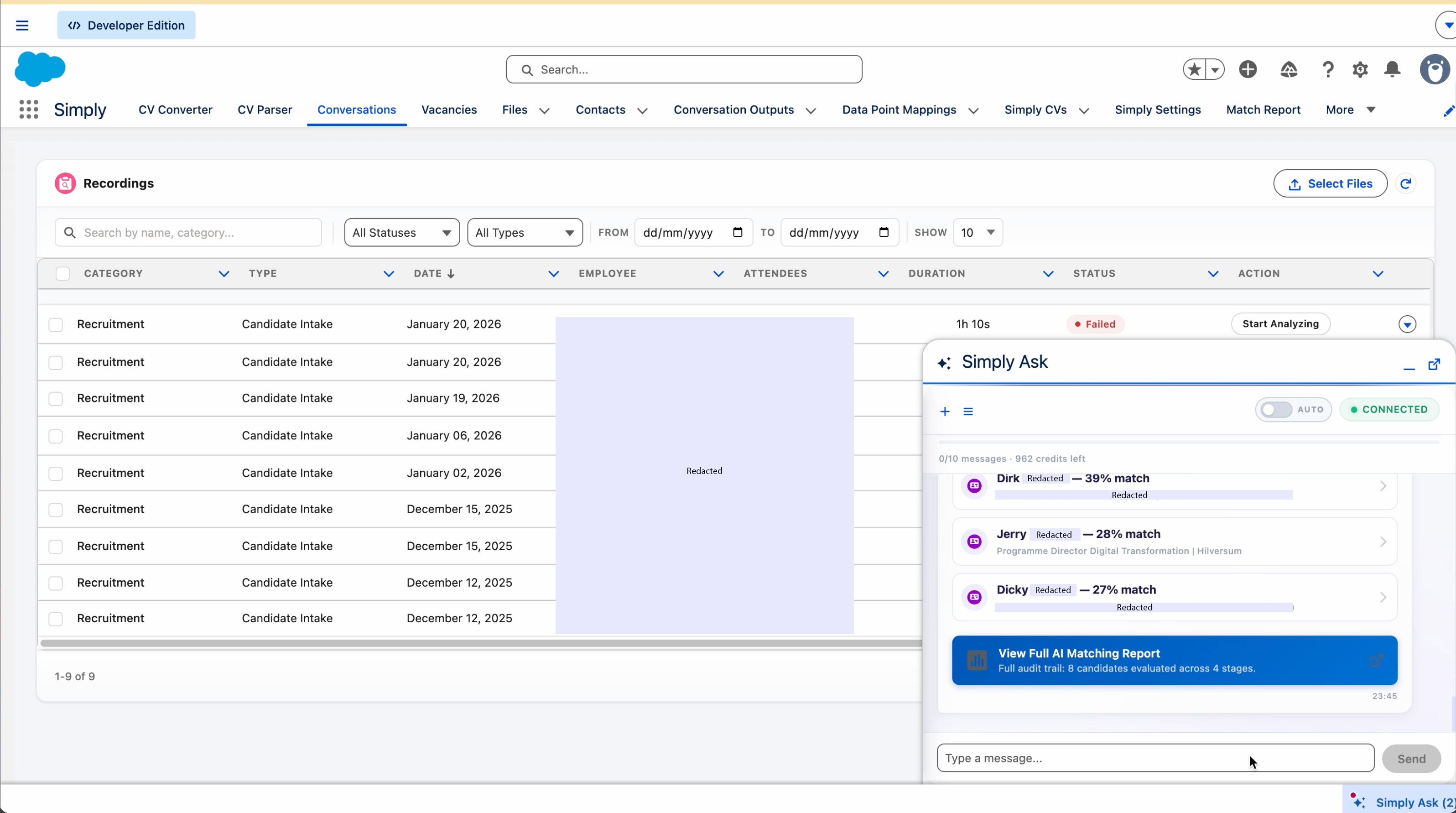1456x813 pixels.
Task: Click the horizontal table scrollbar
Action: (480, 643)
